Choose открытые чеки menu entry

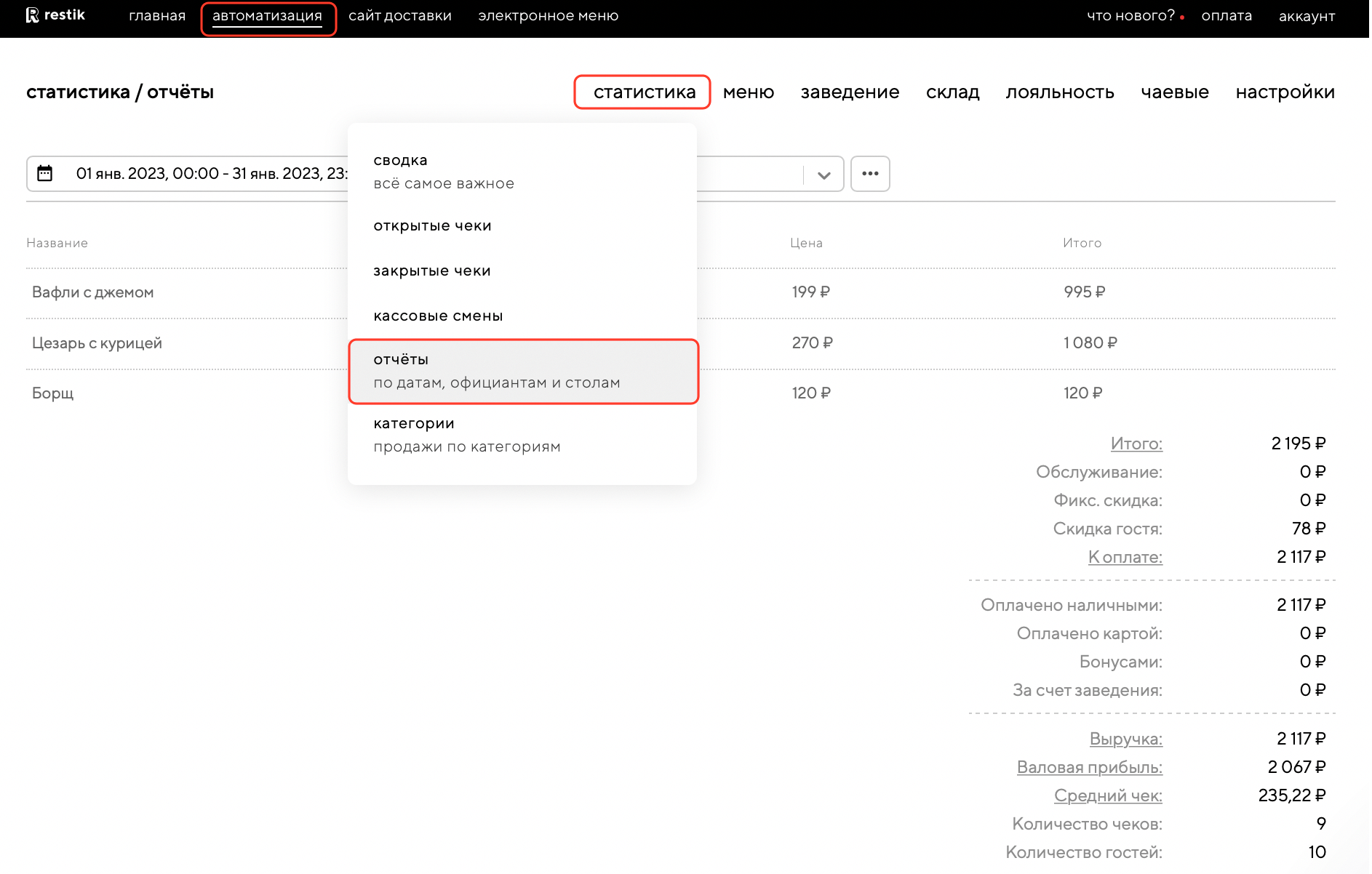[x=432, y=226]
